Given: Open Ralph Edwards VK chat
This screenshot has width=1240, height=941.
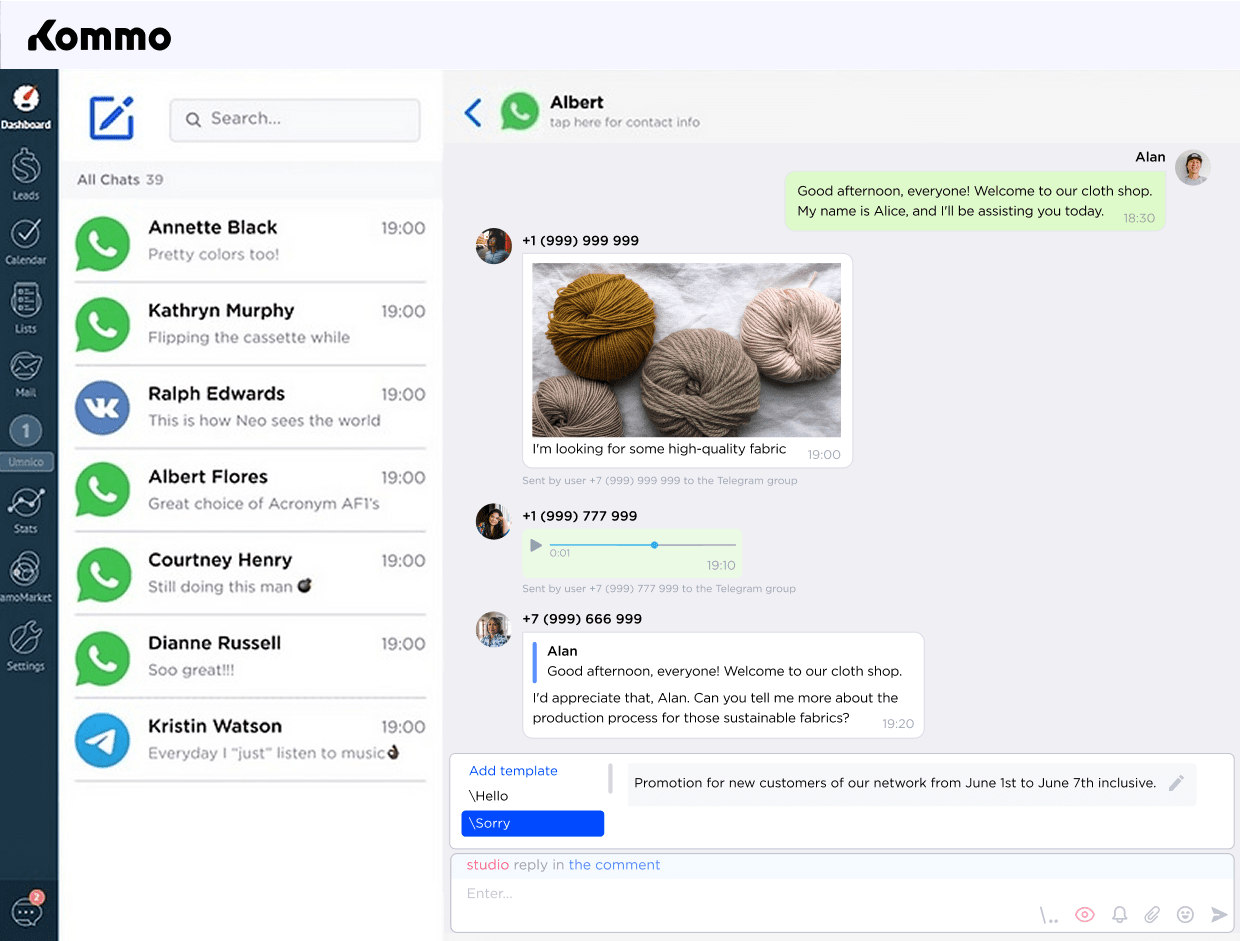Looking at the screenshot, I should point(251,407).
